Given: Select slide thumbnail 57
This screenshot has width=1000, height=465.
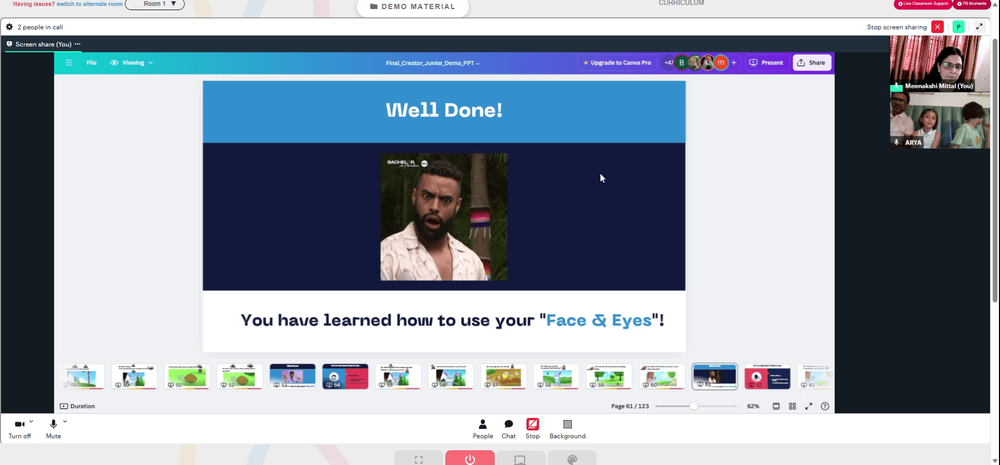Looking at the screenshot, I should point(504,376).
